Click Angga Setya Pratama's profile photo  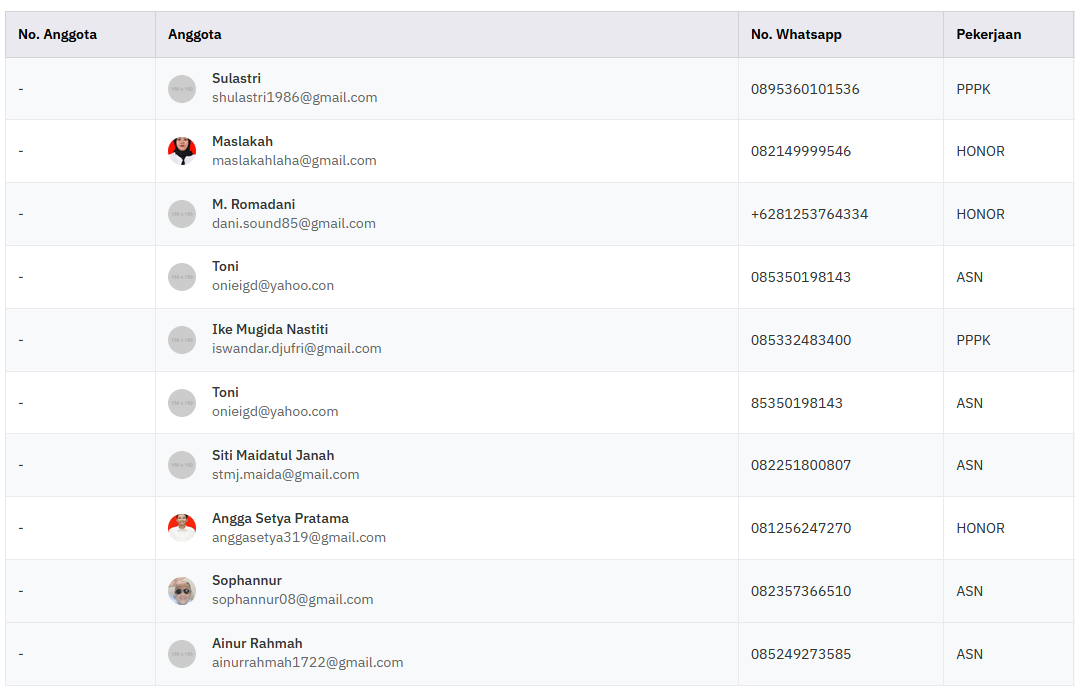tap(182, 528)
